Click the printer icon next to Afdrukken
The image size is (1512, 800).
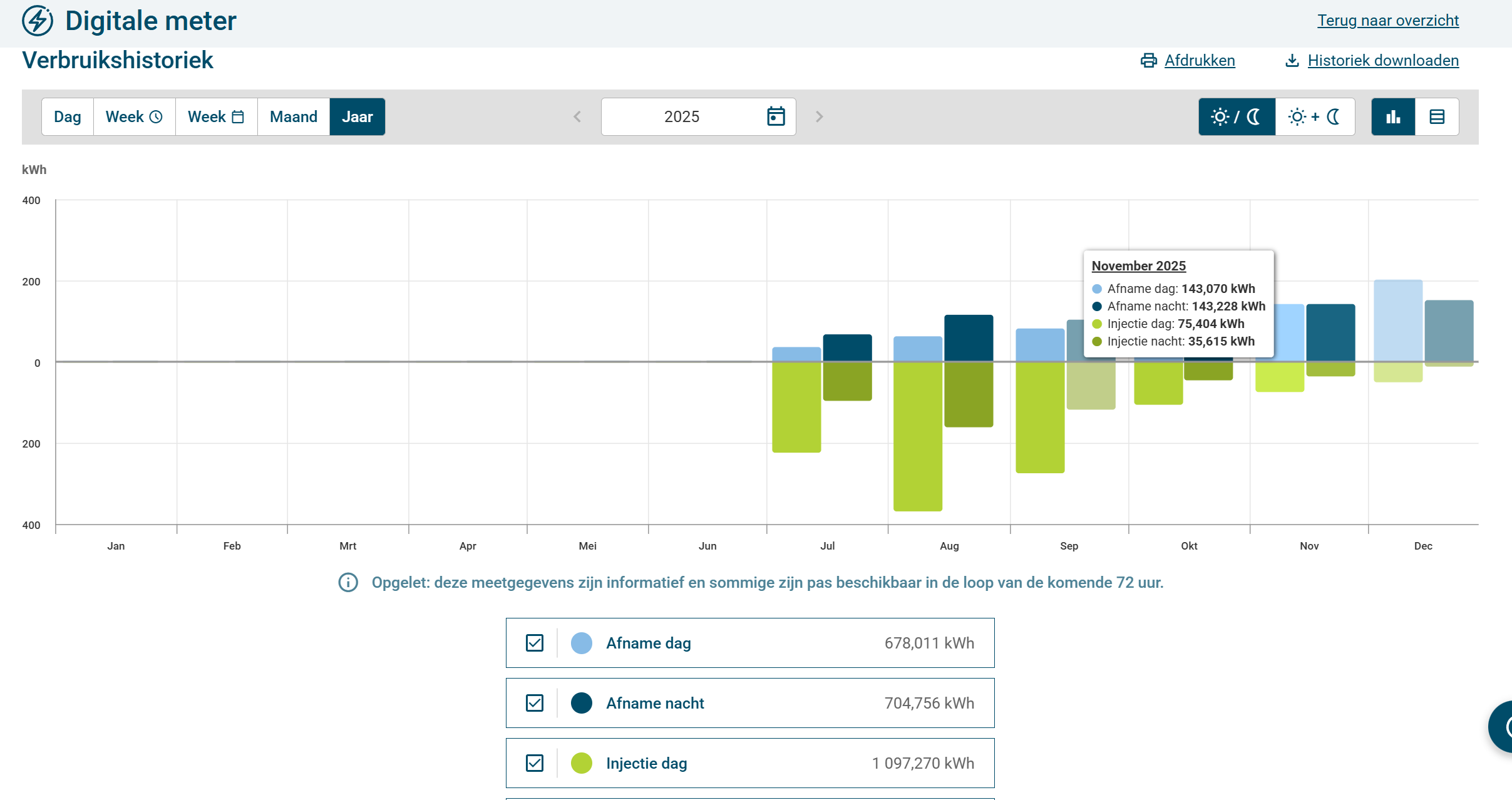[1148, 61]
